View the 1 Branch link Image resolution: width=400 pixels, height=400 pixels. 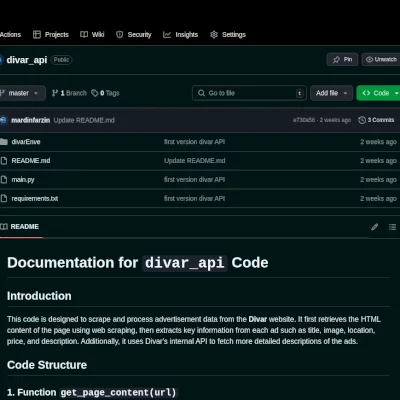pos(69,93)
